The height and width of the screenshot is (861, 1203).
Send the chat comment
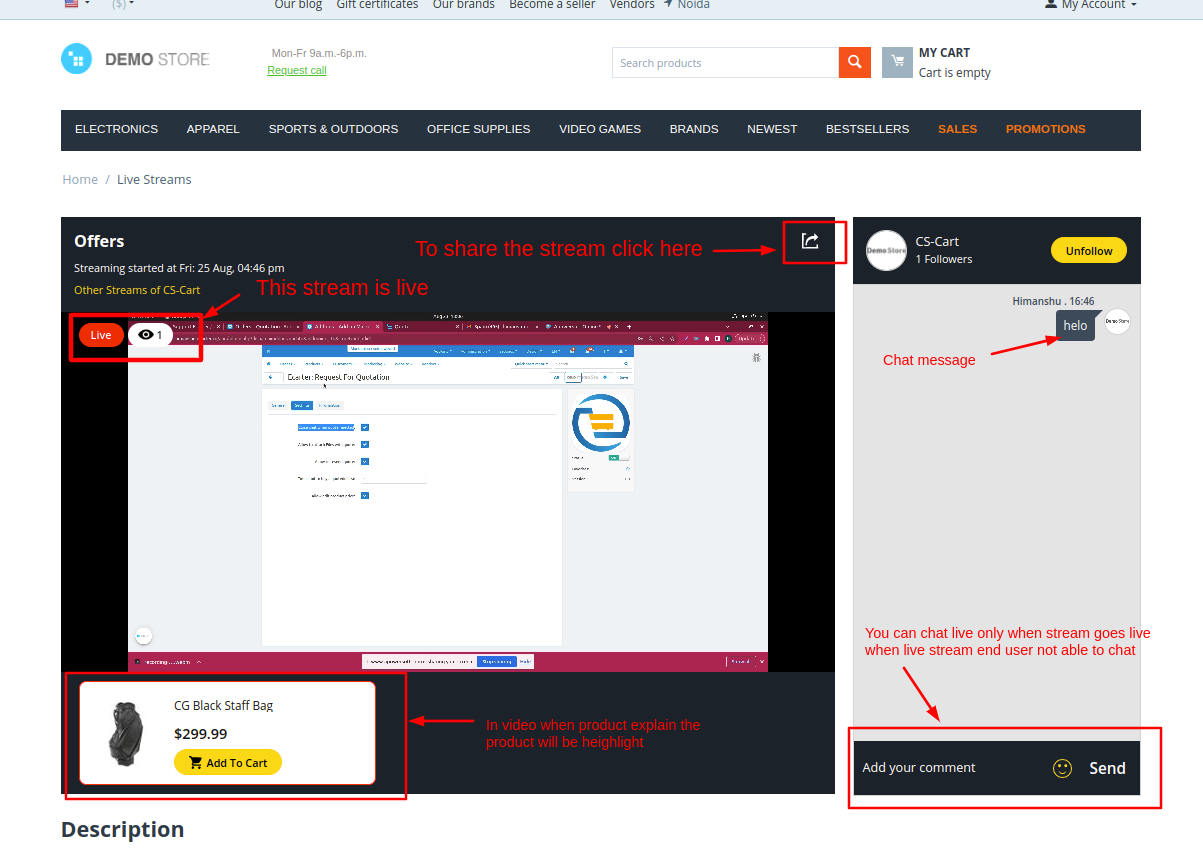click(1107, 768)
